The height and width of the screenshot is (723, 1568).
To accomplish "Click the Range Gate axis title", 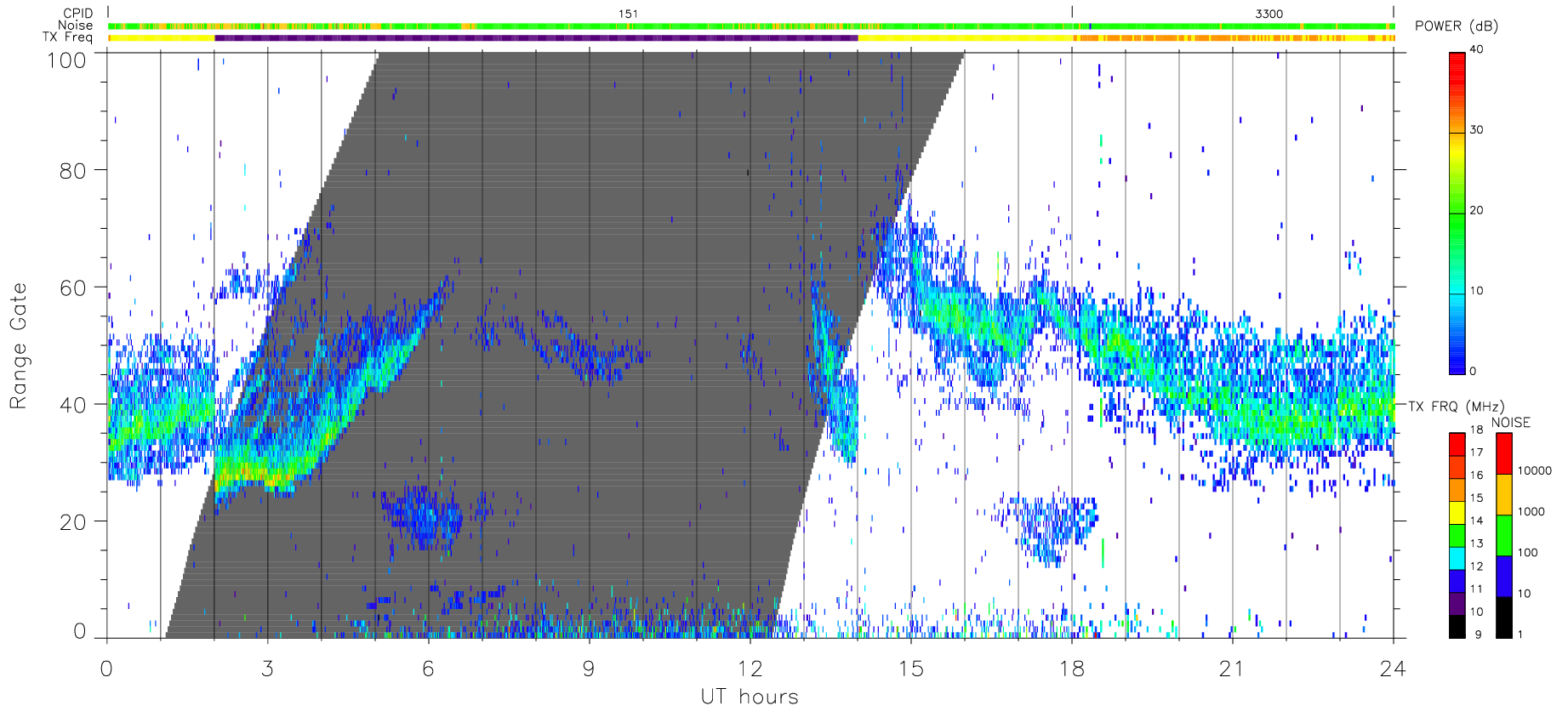I will tap(18, 345).
